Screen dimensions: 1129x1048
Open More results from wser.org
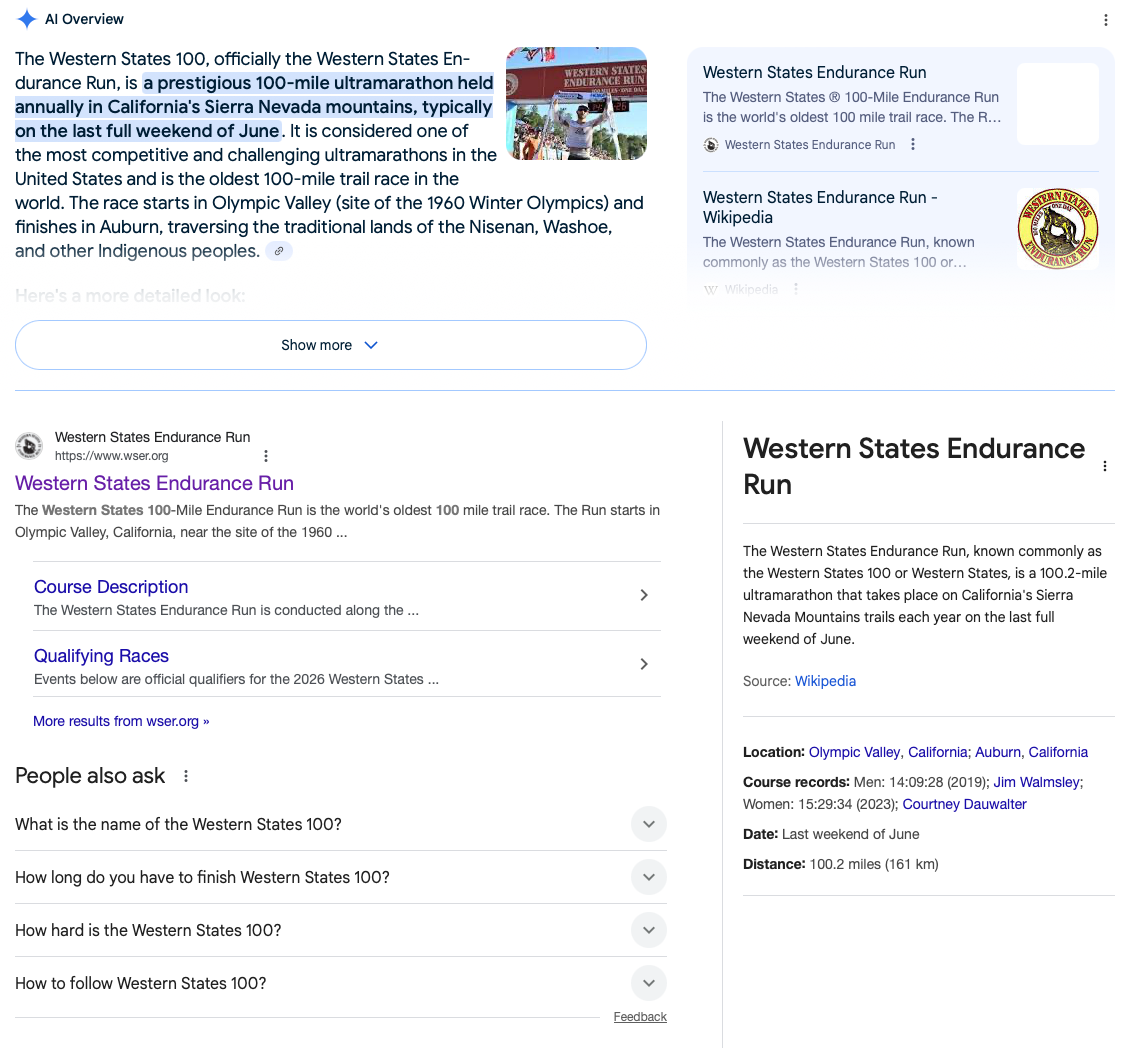tap(121, 721)
